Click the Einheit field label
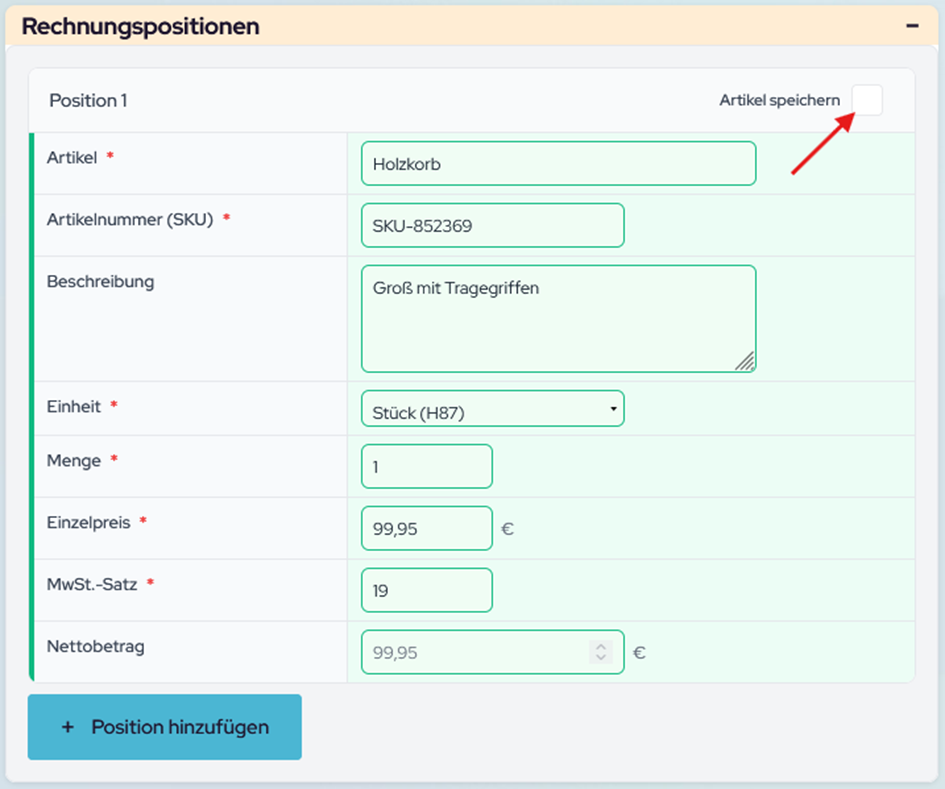This screenshot has width=945, height=789. point(74,407)
